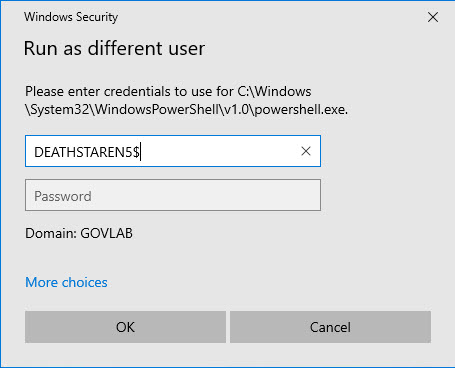Click the Windows Security title text
This screenshot has height=368, width=455.
pos(71,17)
